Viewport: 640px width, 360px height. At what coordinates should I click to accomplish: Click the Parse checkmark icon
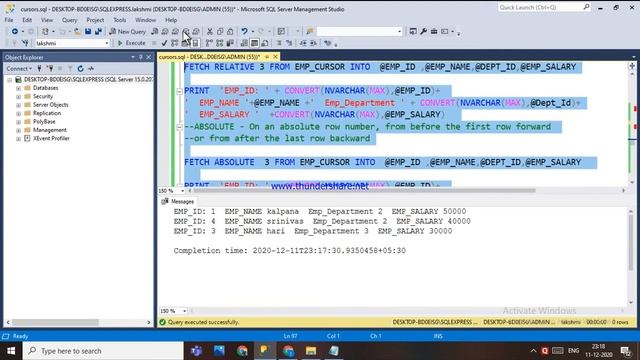pyautogui.click(x=164, y=43)
